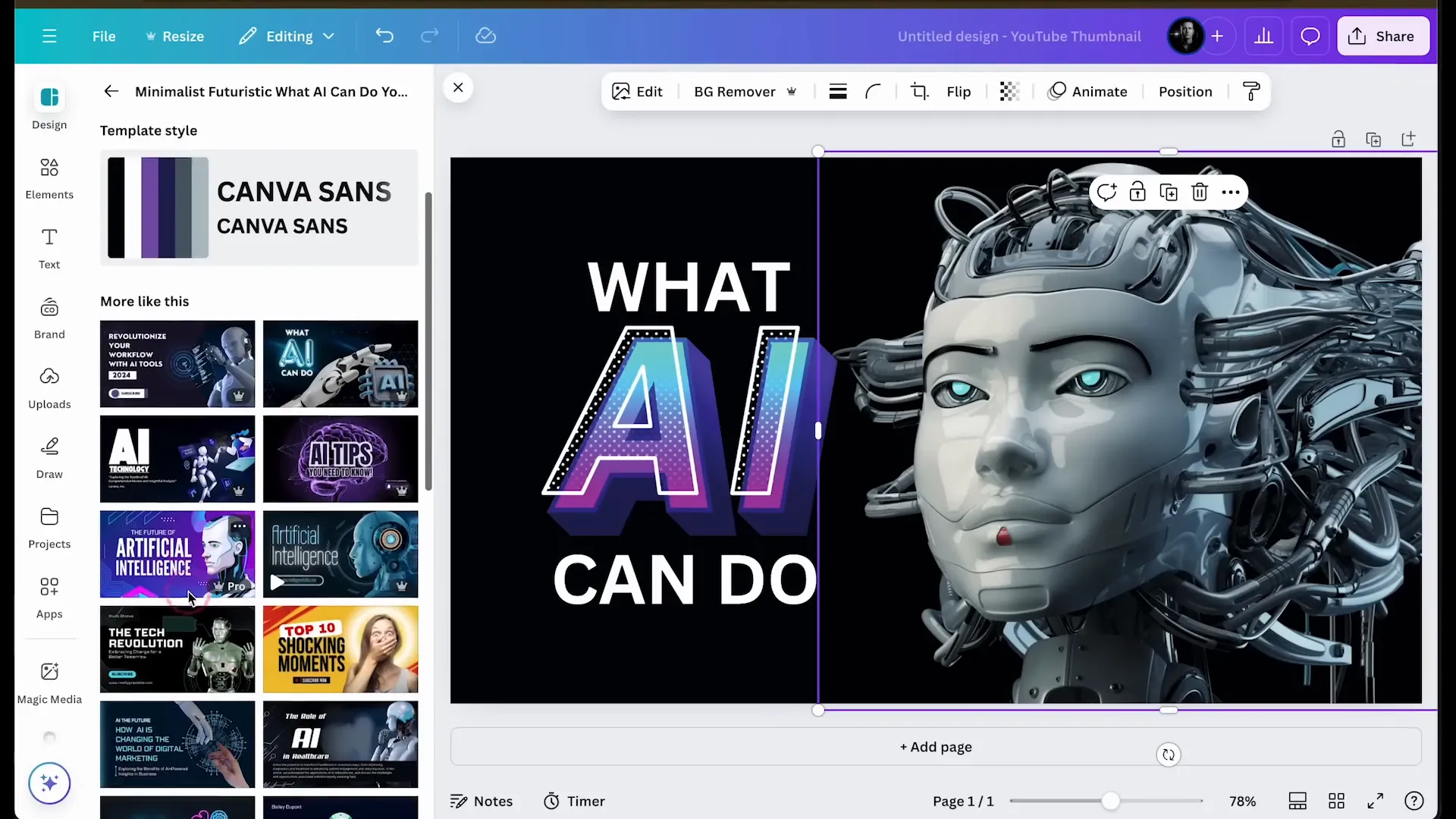Click BG Remover in toolbar
This screenshot has height=819, width=1456.
745,92
